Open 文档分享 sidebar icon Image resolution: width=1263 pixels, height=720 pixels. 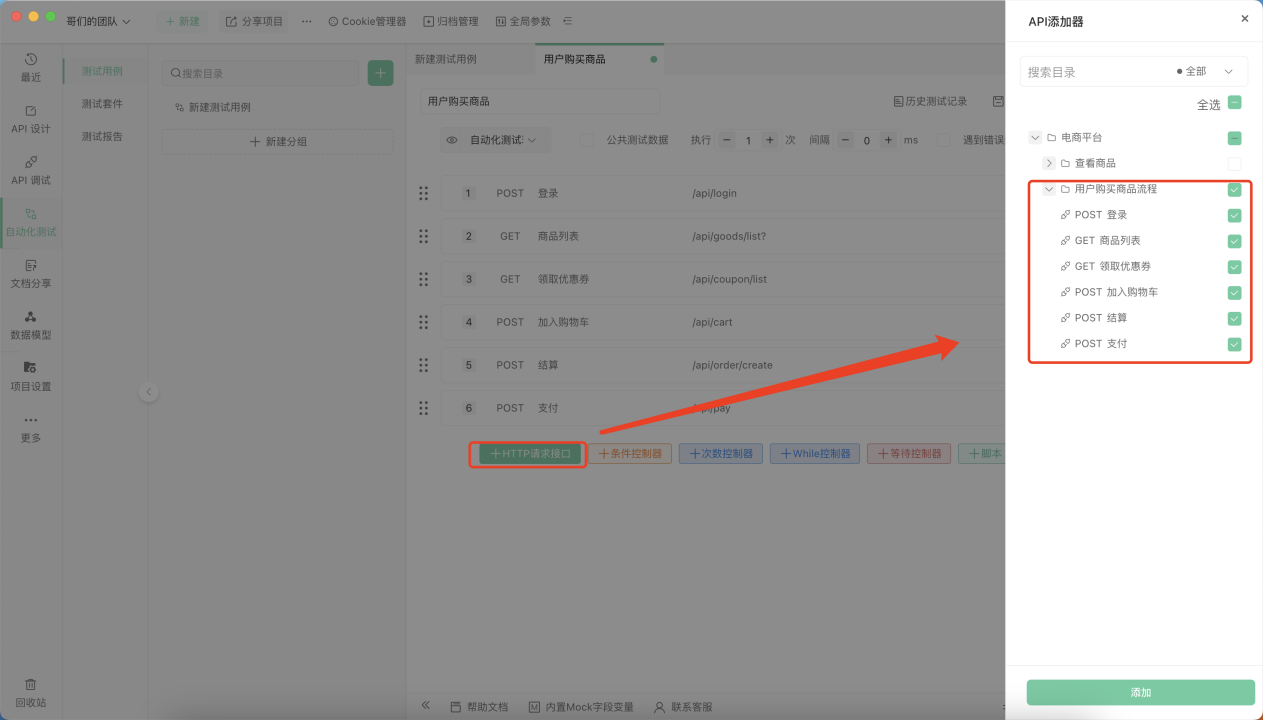[x=31, y=273]
